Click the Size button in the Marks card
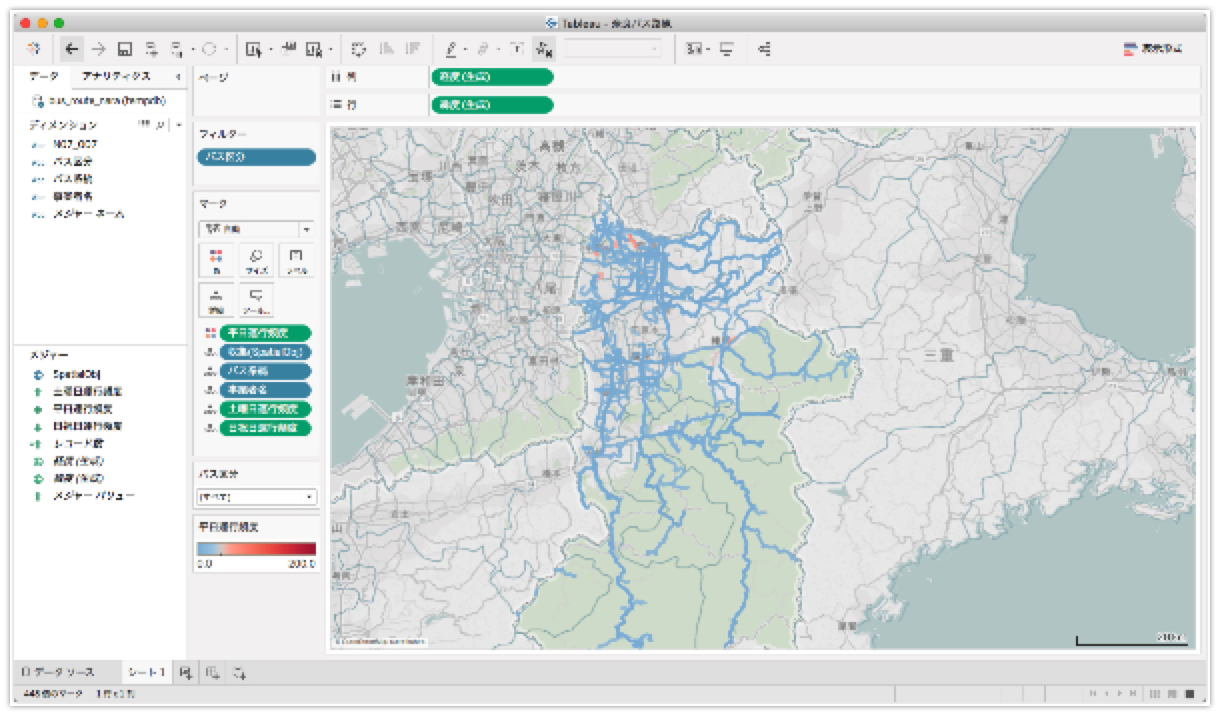 (x=256, y=260)
